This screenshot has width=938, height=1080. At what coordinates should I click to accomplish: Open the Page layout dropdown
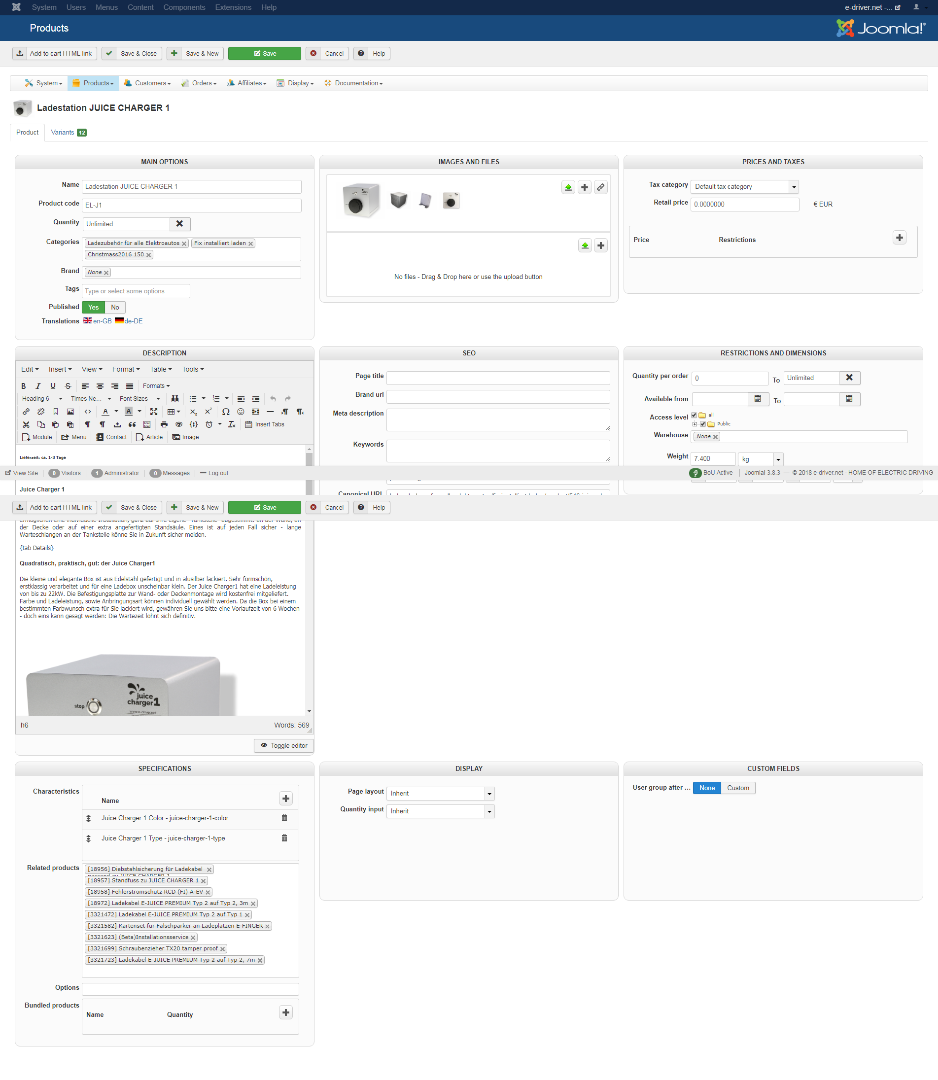(441, 793)
